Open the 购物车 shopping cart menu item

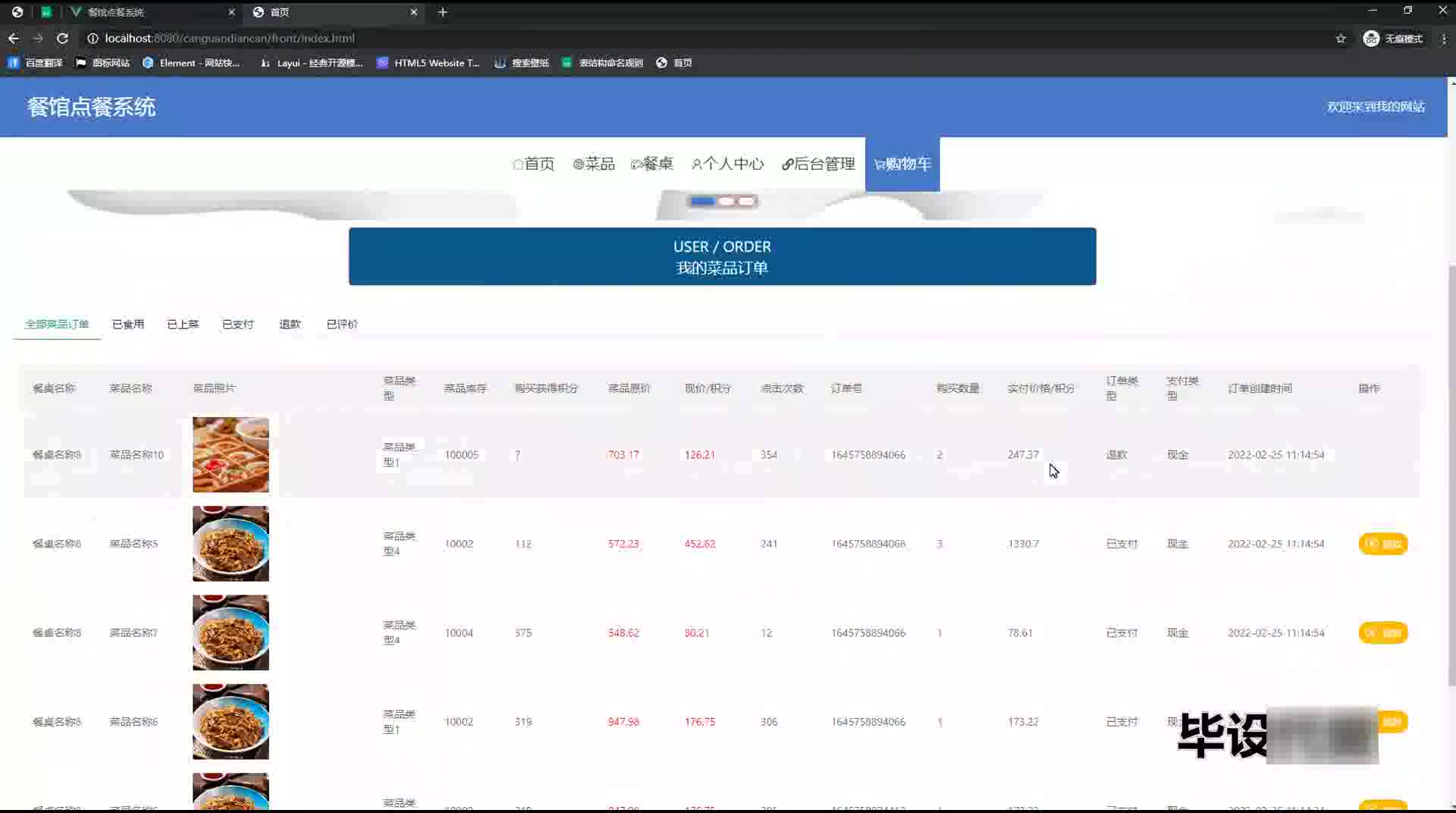[902, 164]
